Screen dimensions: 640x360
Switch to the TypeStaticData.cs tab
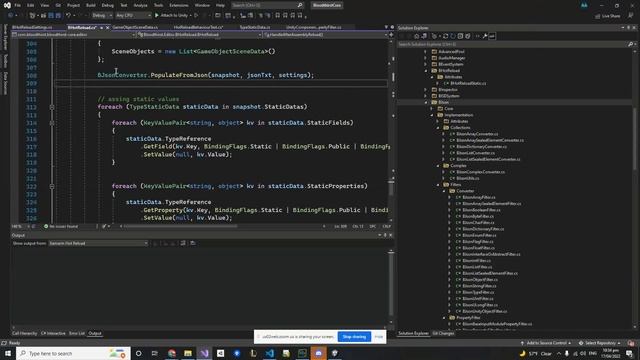coord(255,27)
